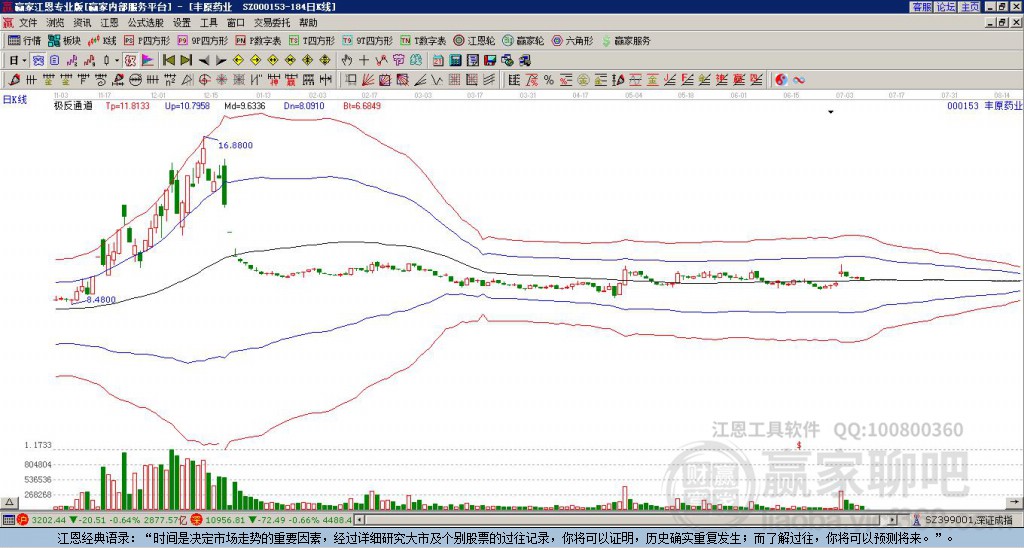1024x548 pixels.
Task: Open the 赢家轮 wheel tool
Action: pyautogui.click(x=523, y=41)
